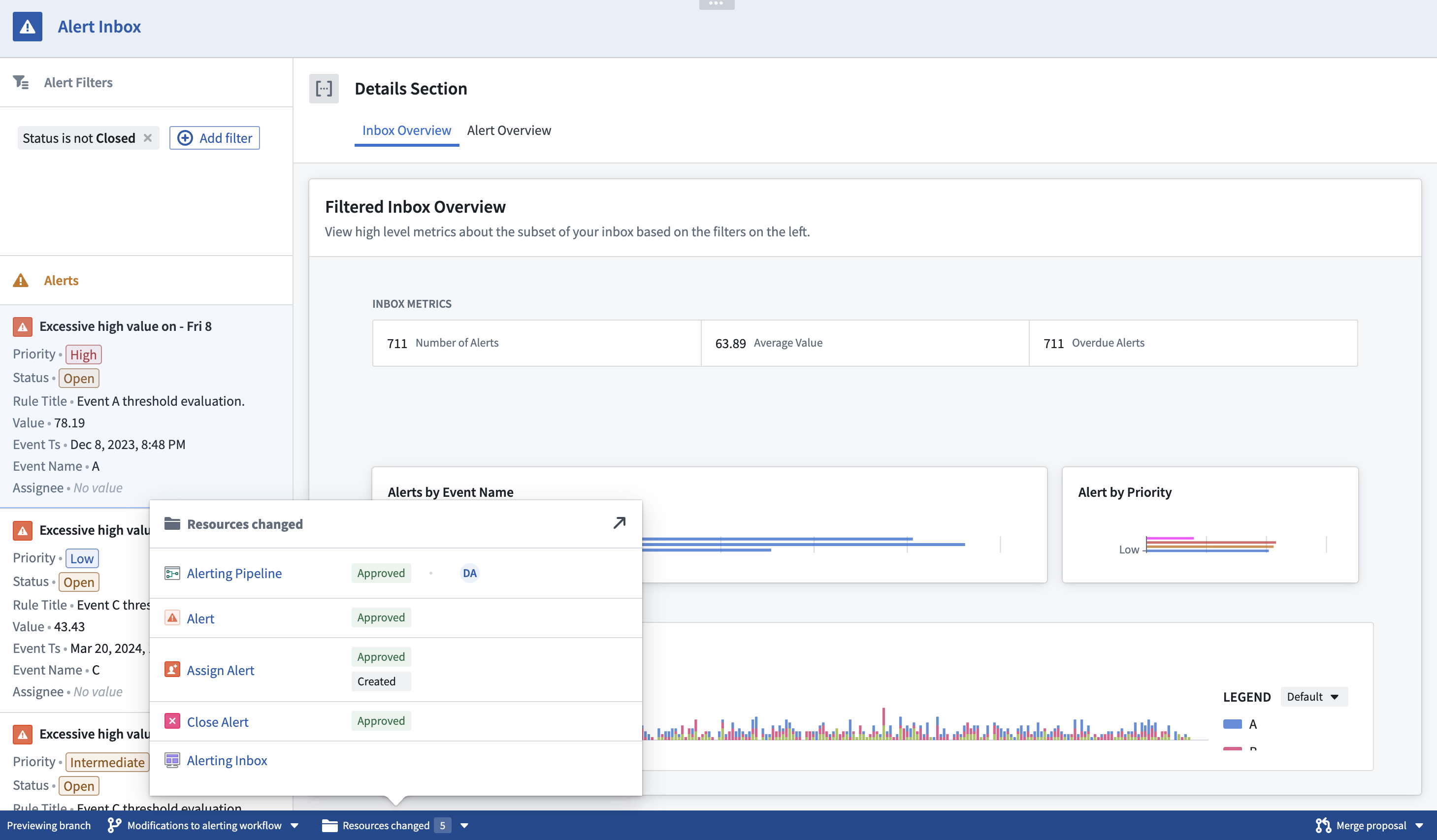
Task: Open Resources changed popup in new view arrow
Action: [x=620, y=523]
